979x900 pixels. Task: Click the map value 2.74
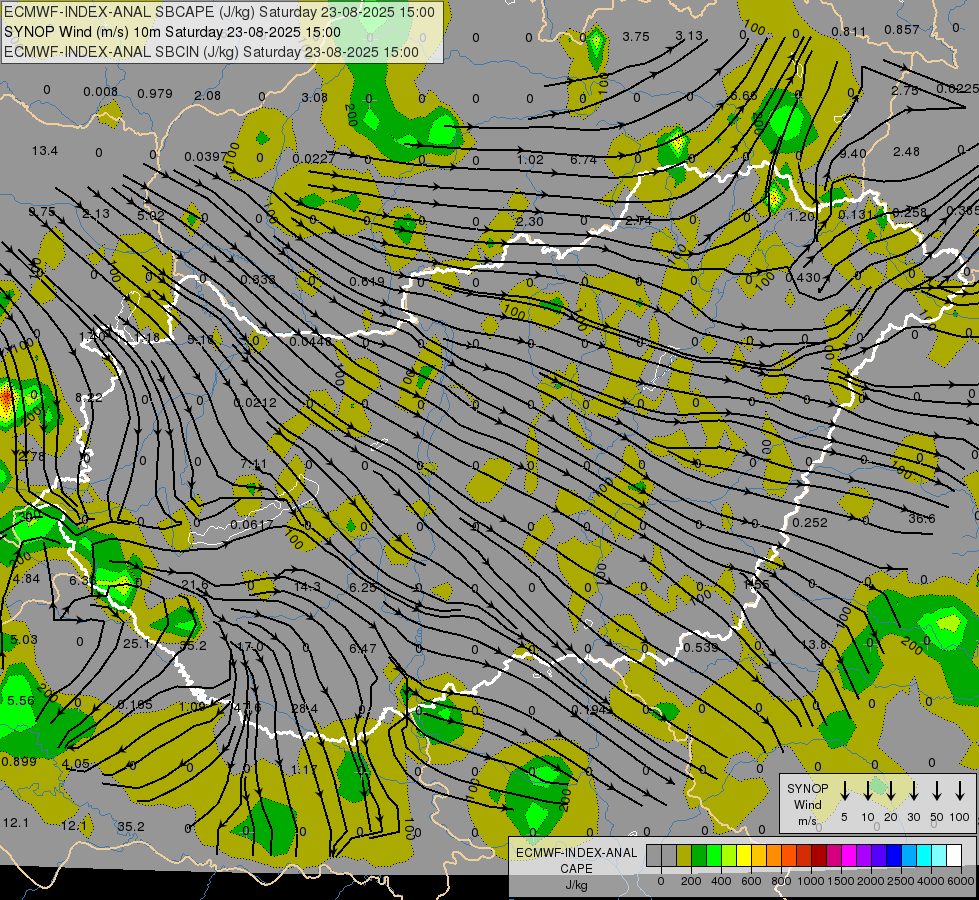point(638,220)
